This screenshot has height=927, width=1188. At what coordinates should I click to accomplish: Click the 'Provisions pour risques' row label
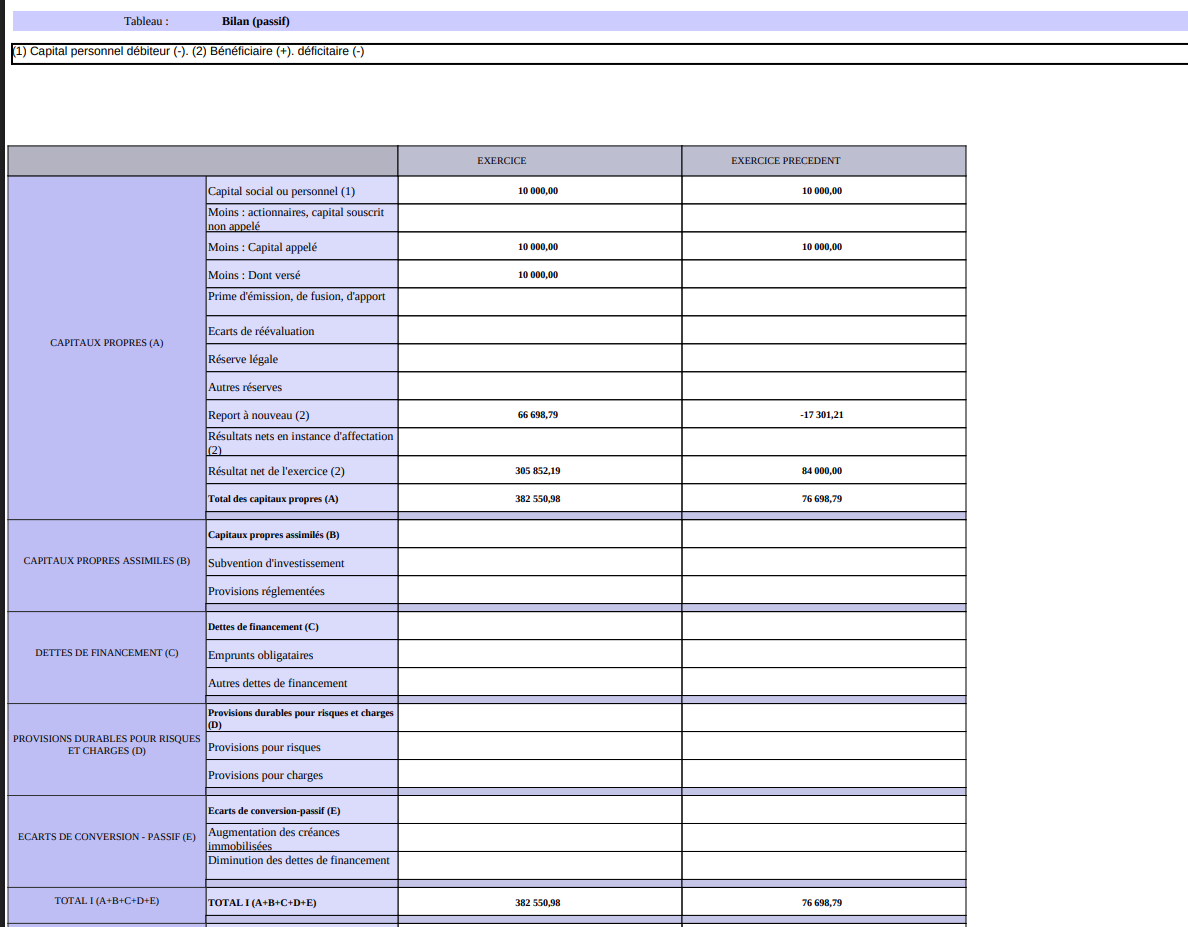tap(264, 747)
